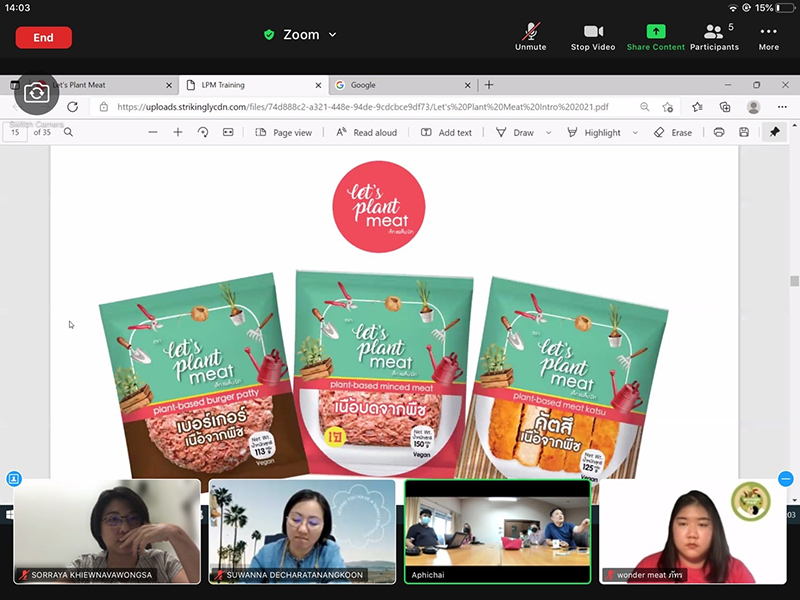The width and height of the screenshot is (800, 600).
Task: Click the site lock icon in address bar
Action: (x=104, y=107)
